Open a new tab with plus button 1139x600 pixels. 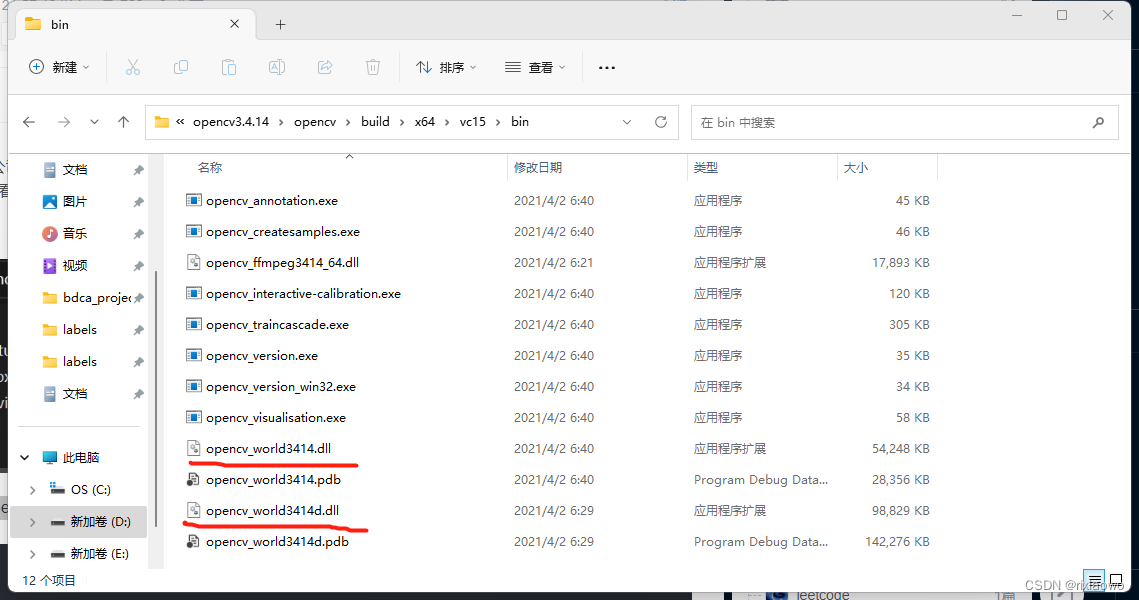click(x=280, y=25)
